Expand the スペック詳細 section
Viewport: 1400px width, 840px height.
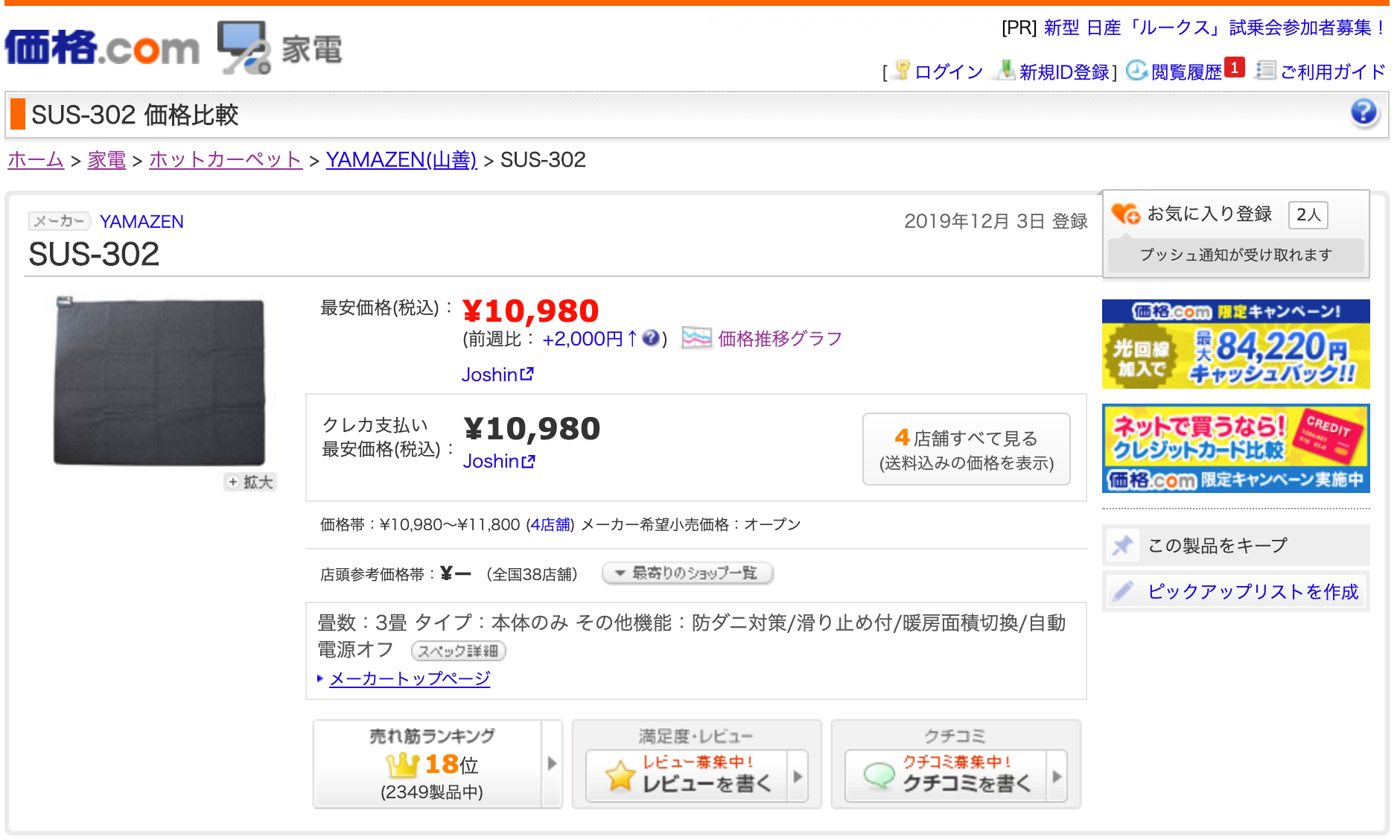pyautogui.click(x=459, y=651)
